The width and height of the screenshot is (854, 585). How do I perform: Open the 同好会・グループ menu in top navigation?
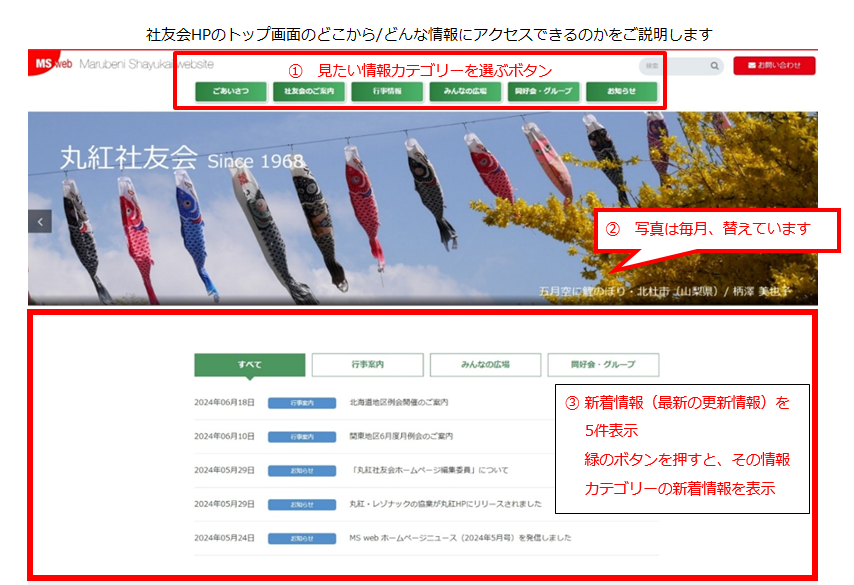tap(543, 92)
